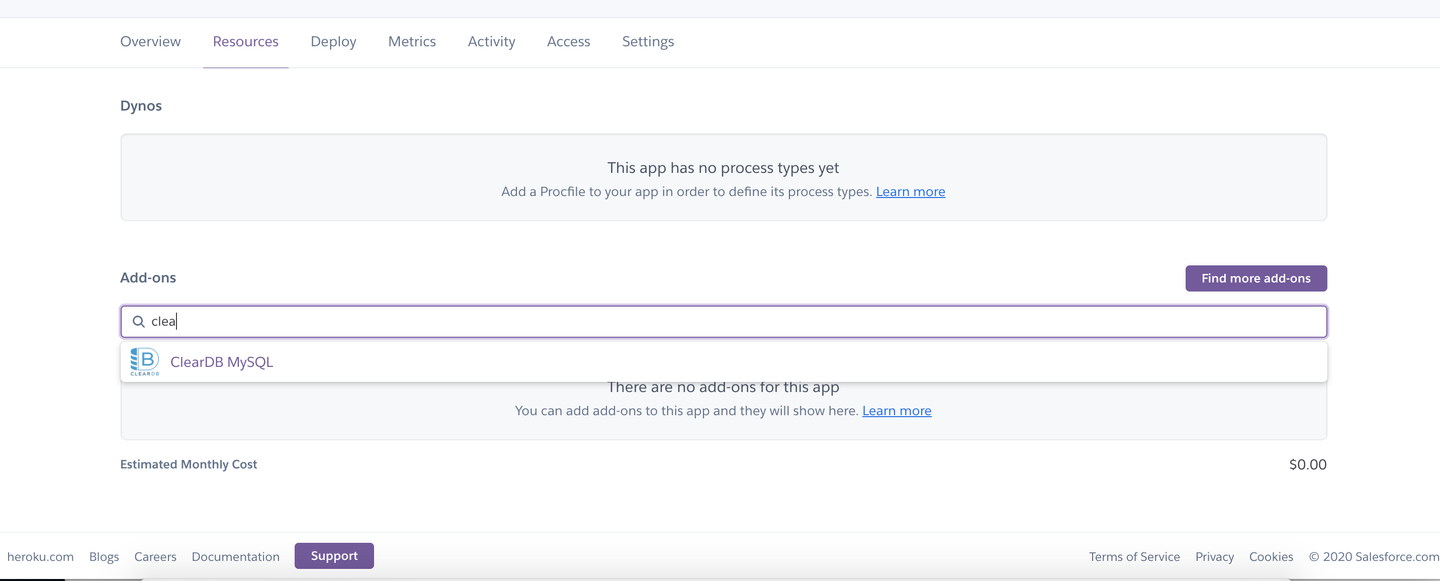Open the Activity tab

point(491,42)
